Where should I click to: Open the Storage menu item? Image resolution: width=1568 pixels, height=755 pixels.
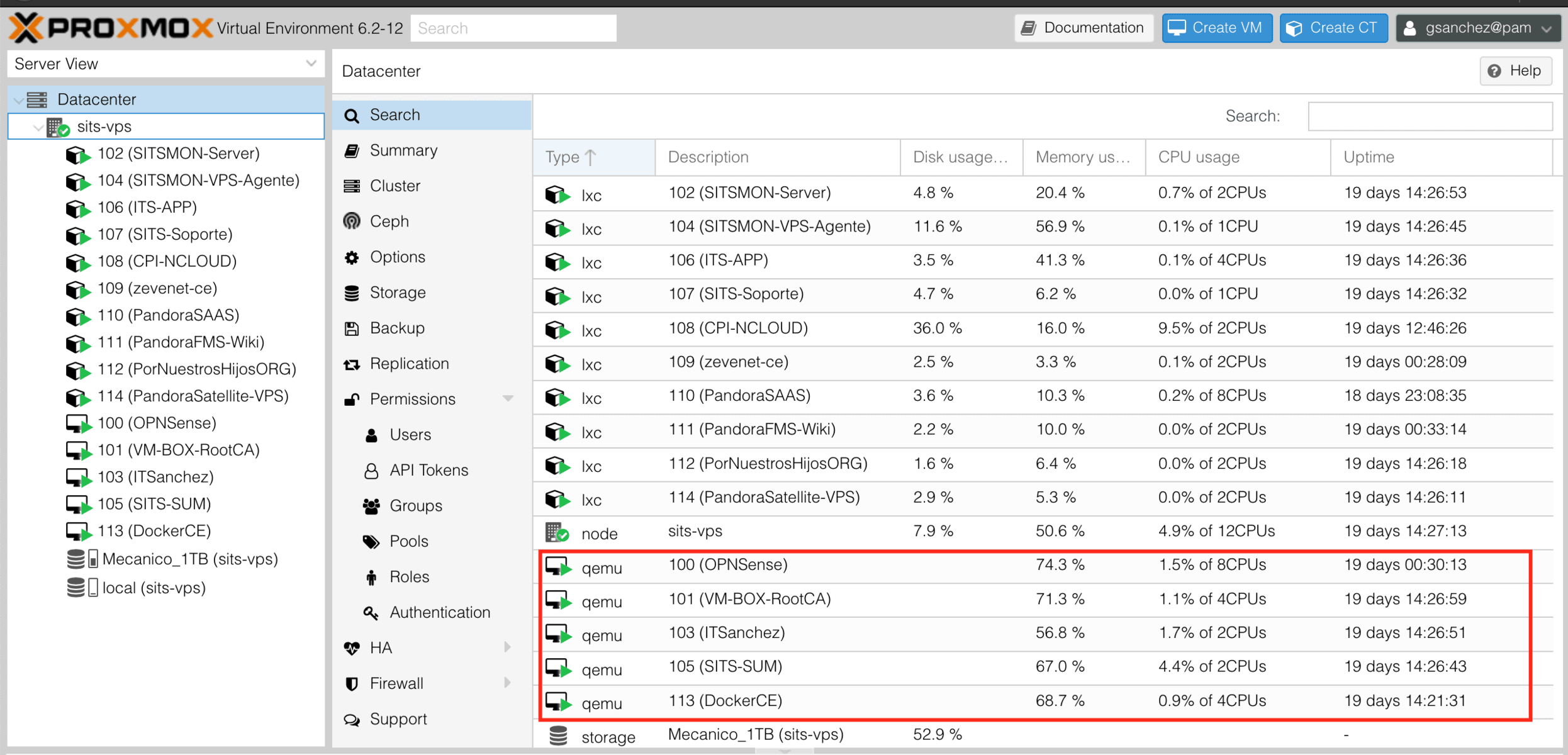[x=432, y=293]
